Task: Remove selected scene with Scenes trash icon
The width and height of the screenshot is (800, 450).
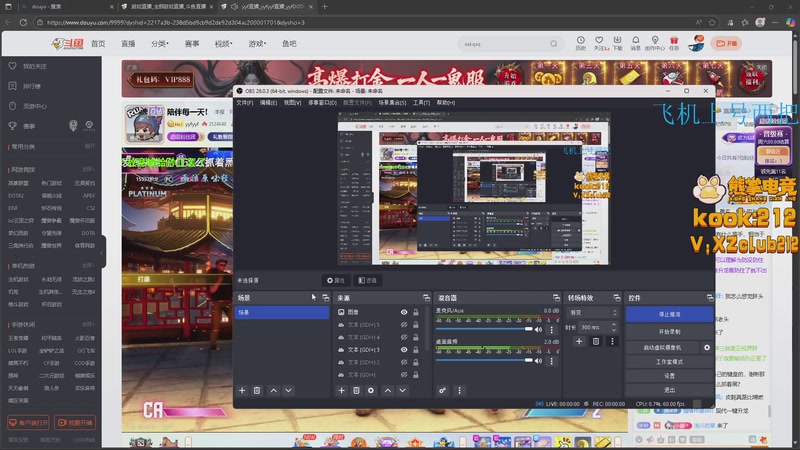Action: click(257, 390)
